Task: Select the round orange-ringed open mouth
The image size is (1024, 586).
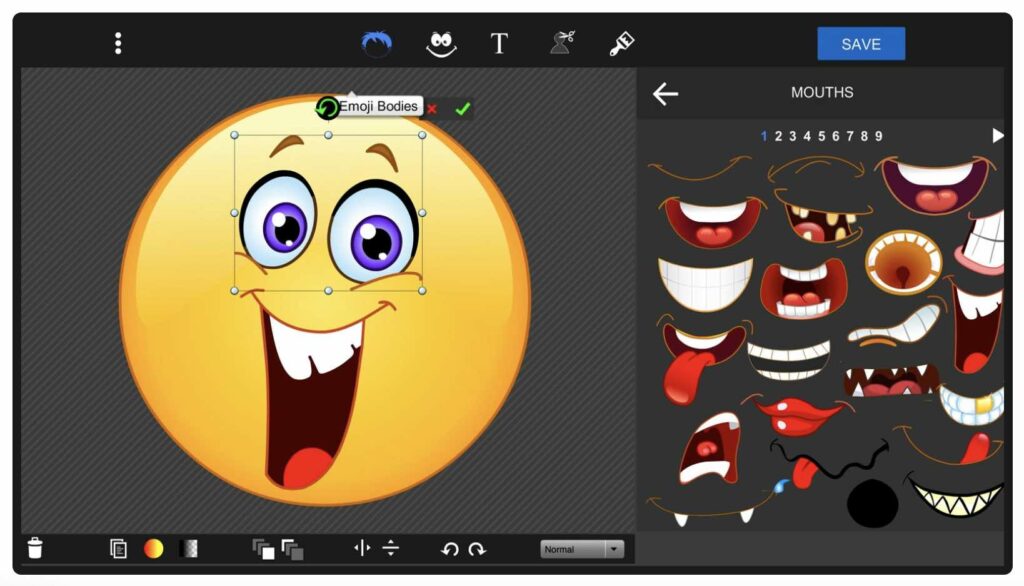Action: point(904,263)
